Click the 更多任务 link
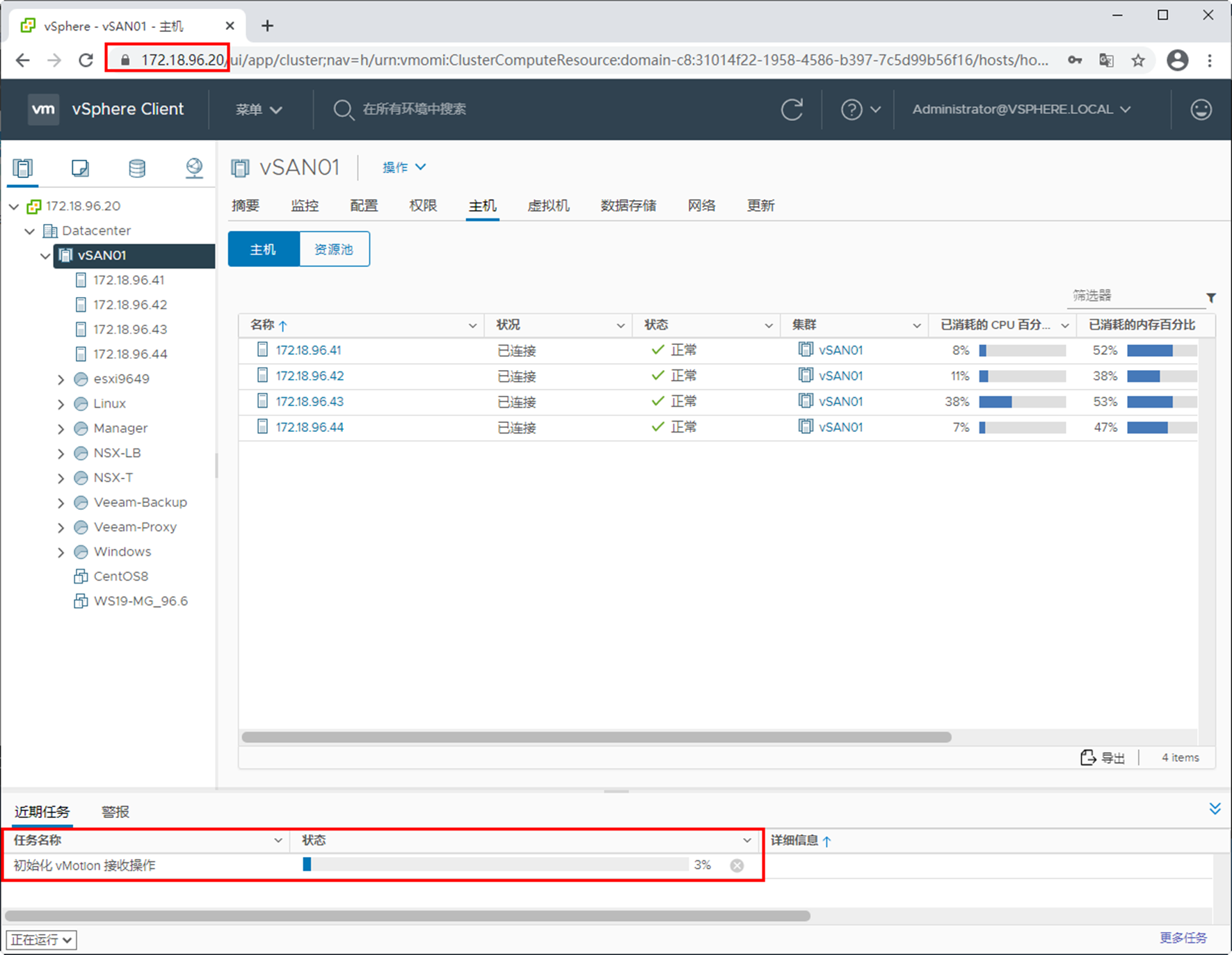 (1183, 938)
